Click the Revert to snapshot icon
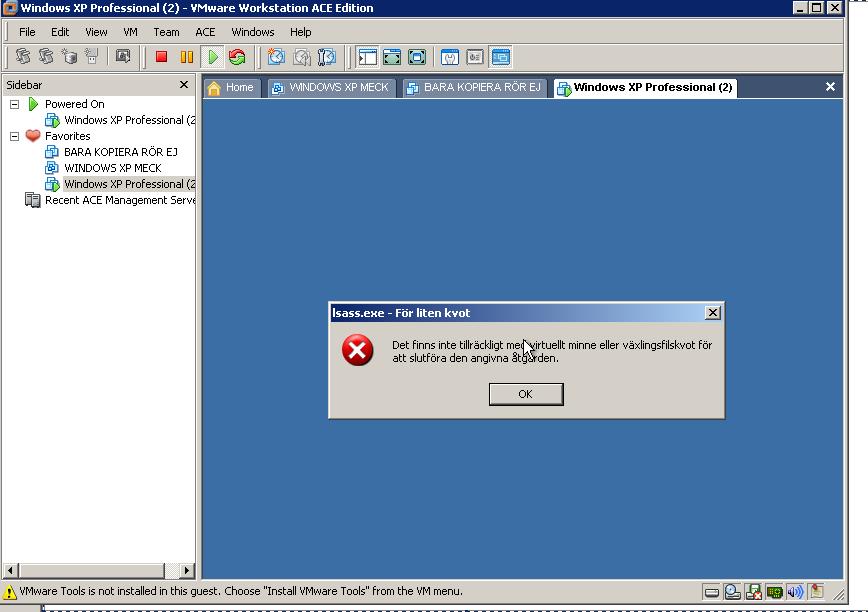Viewport: 868px width, 612px height. pyautogui.click(x=302, y=57)
